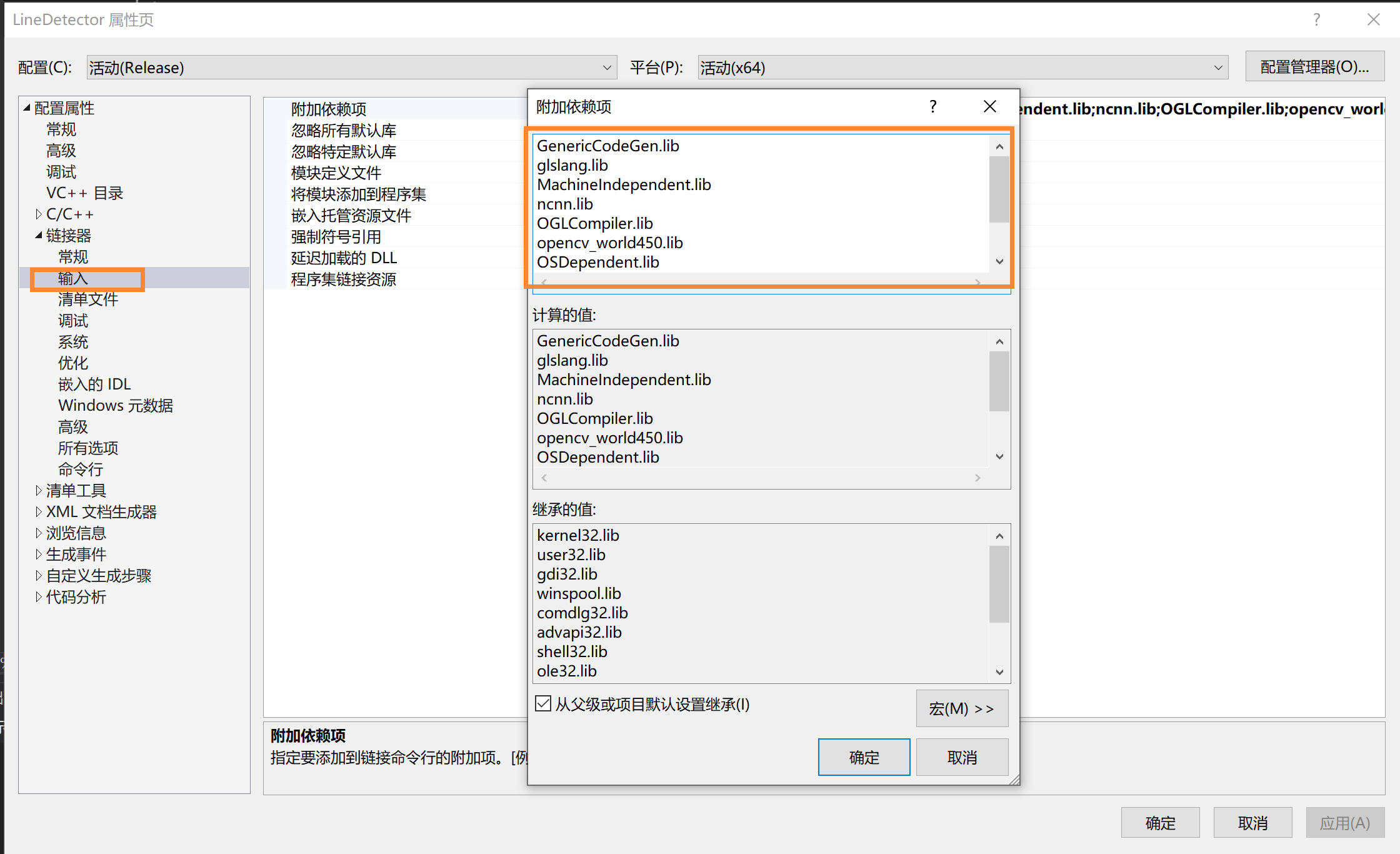Click kernel32.lib in 继承的值 list
The image size is (1400, 854).
[578, 535]
